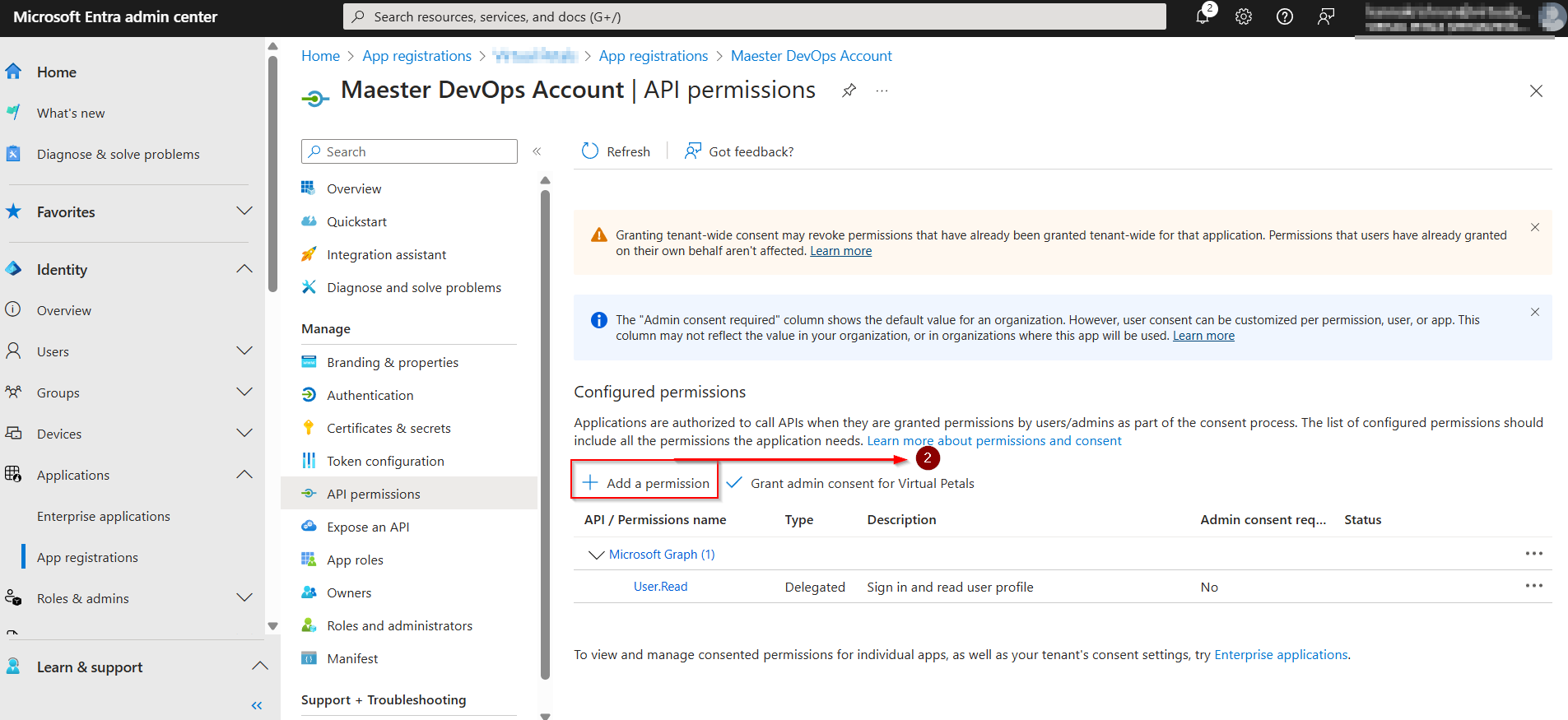Collapse the Learn & support chevron
The image size is (1568, 720).
click(x=260, y=666)
